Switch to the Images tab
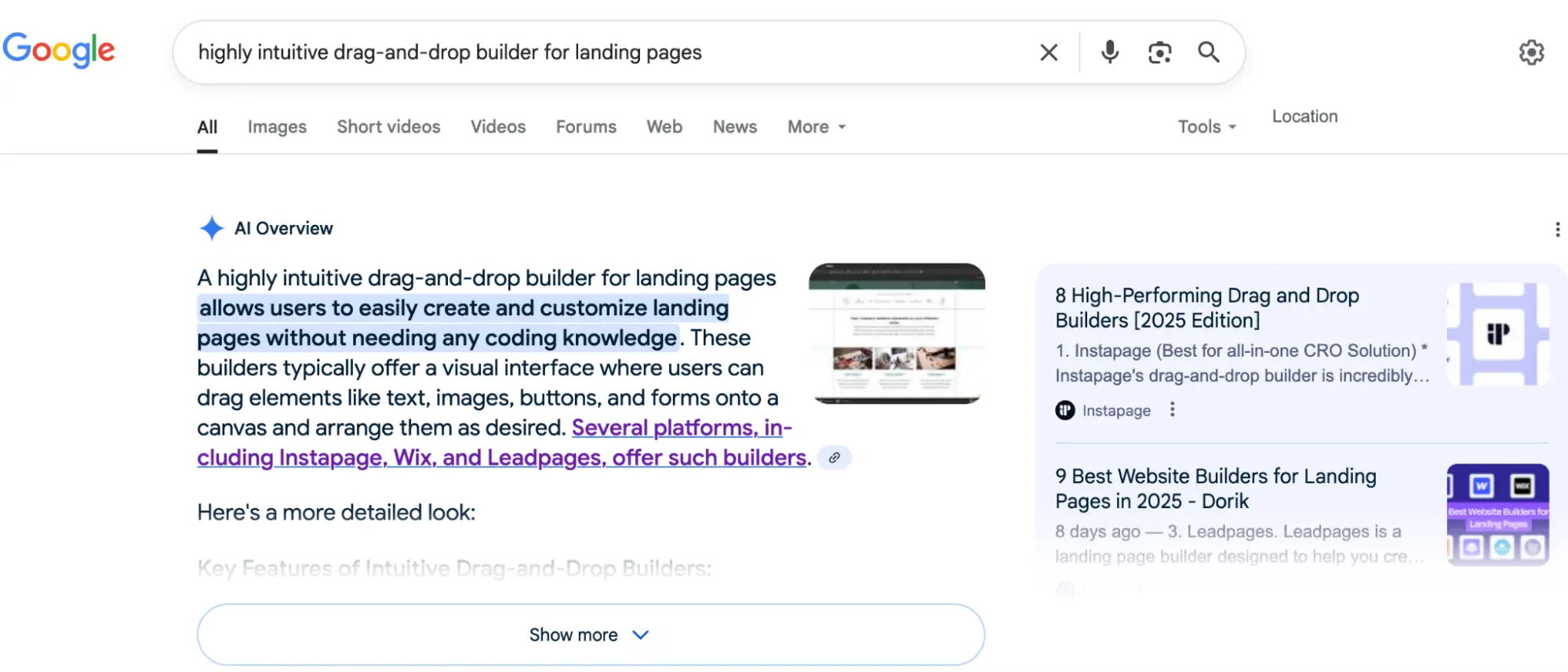The width and height of the screenshot is (1568, 672). tap(277, 127)
